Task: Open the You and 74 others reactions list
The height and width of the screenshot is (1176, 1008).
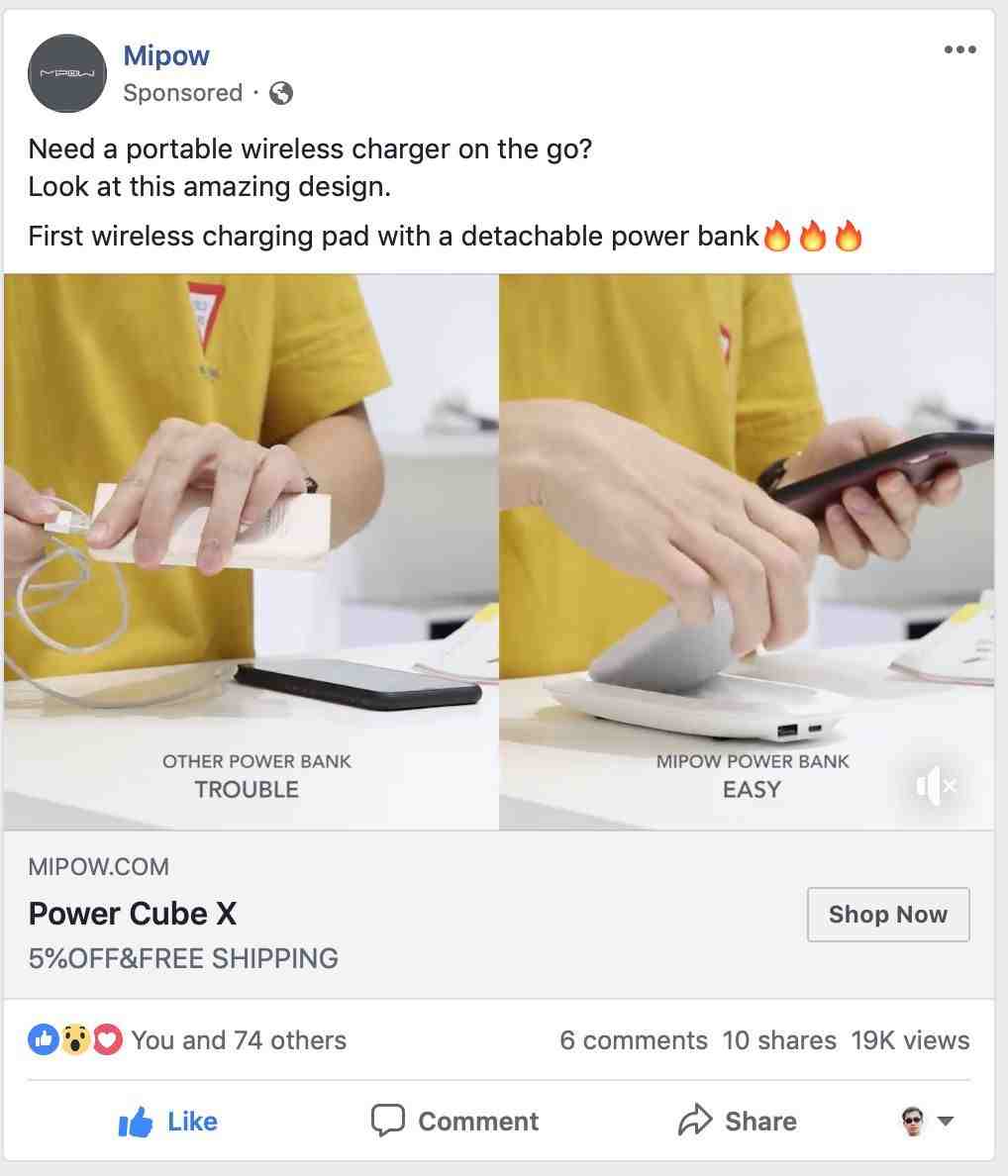Action: [x=240, y=1040]
